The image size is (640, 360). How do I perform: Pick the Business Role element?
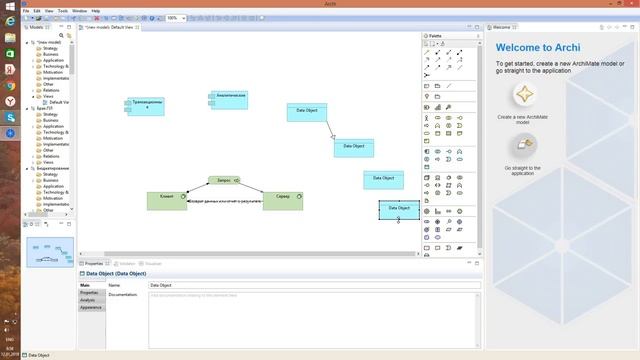438,118
